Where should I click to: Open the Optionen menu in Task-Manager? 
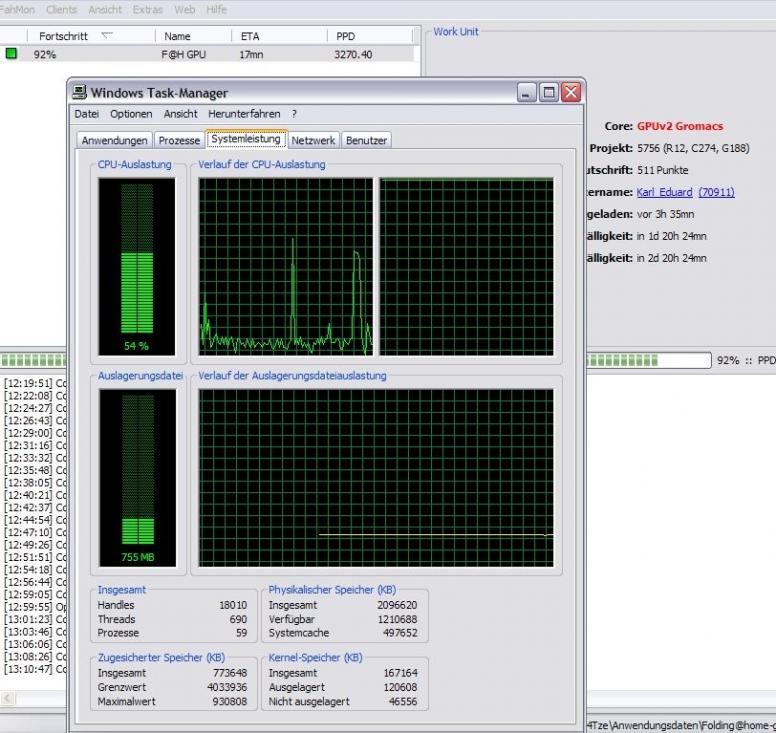131,114
